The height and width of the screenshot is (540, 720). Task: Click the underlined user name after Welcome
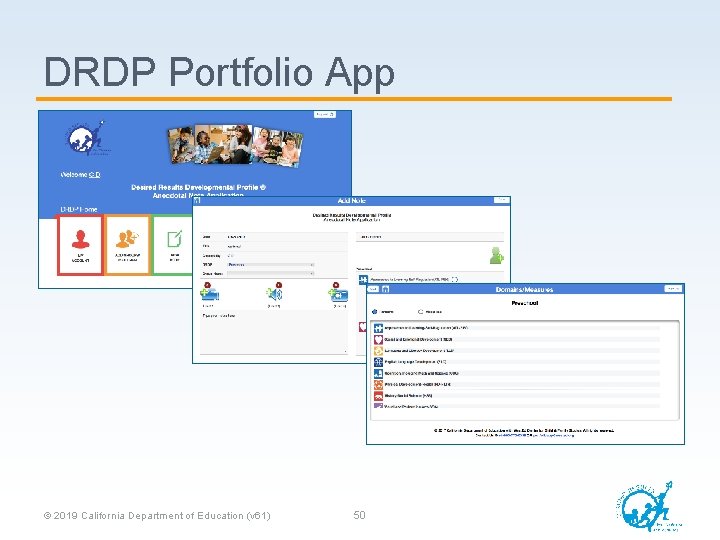click(95, 174)
